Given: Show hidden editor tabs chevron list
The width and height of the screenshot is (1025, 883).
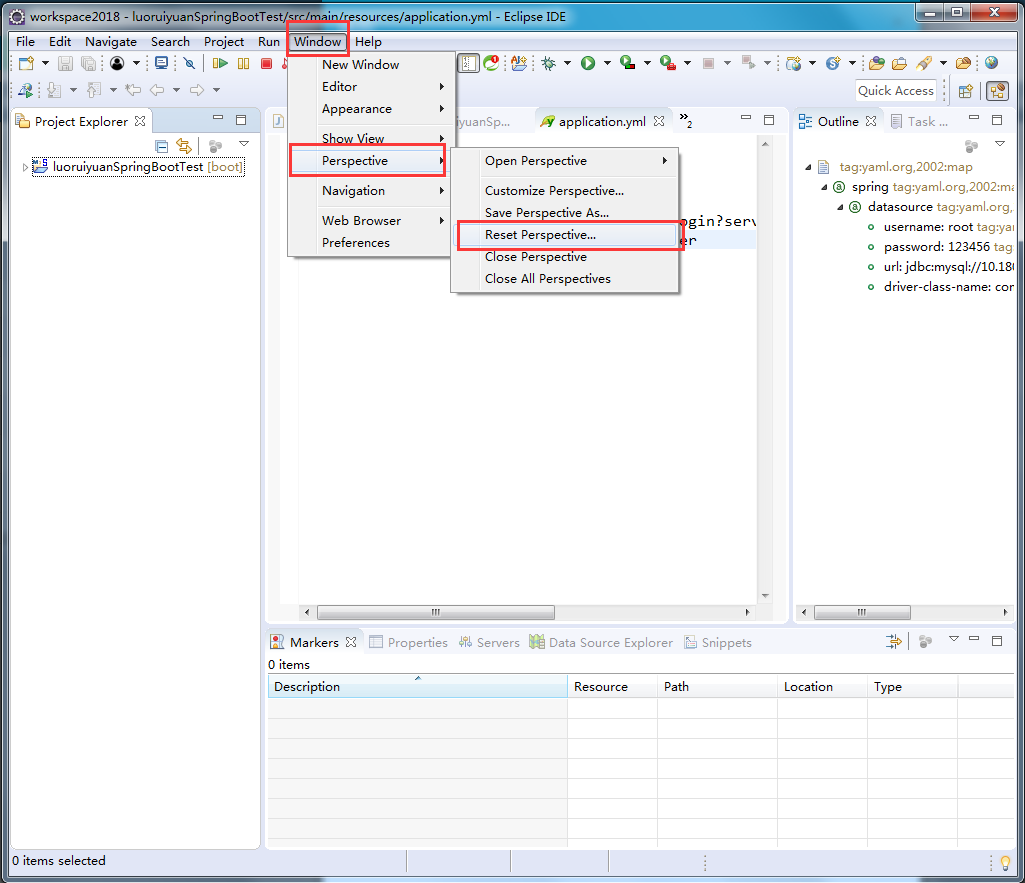Looking at the screenshot, I should tap(685, 120).
